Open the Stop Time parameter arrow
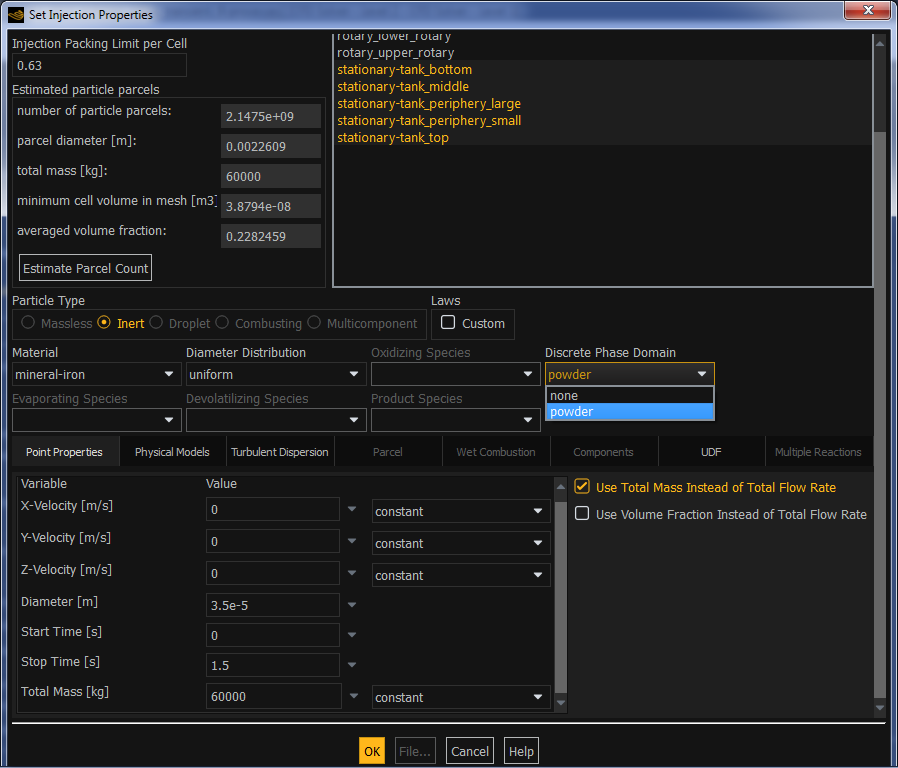Screen dimensions: 898x768 click(352, 664)
